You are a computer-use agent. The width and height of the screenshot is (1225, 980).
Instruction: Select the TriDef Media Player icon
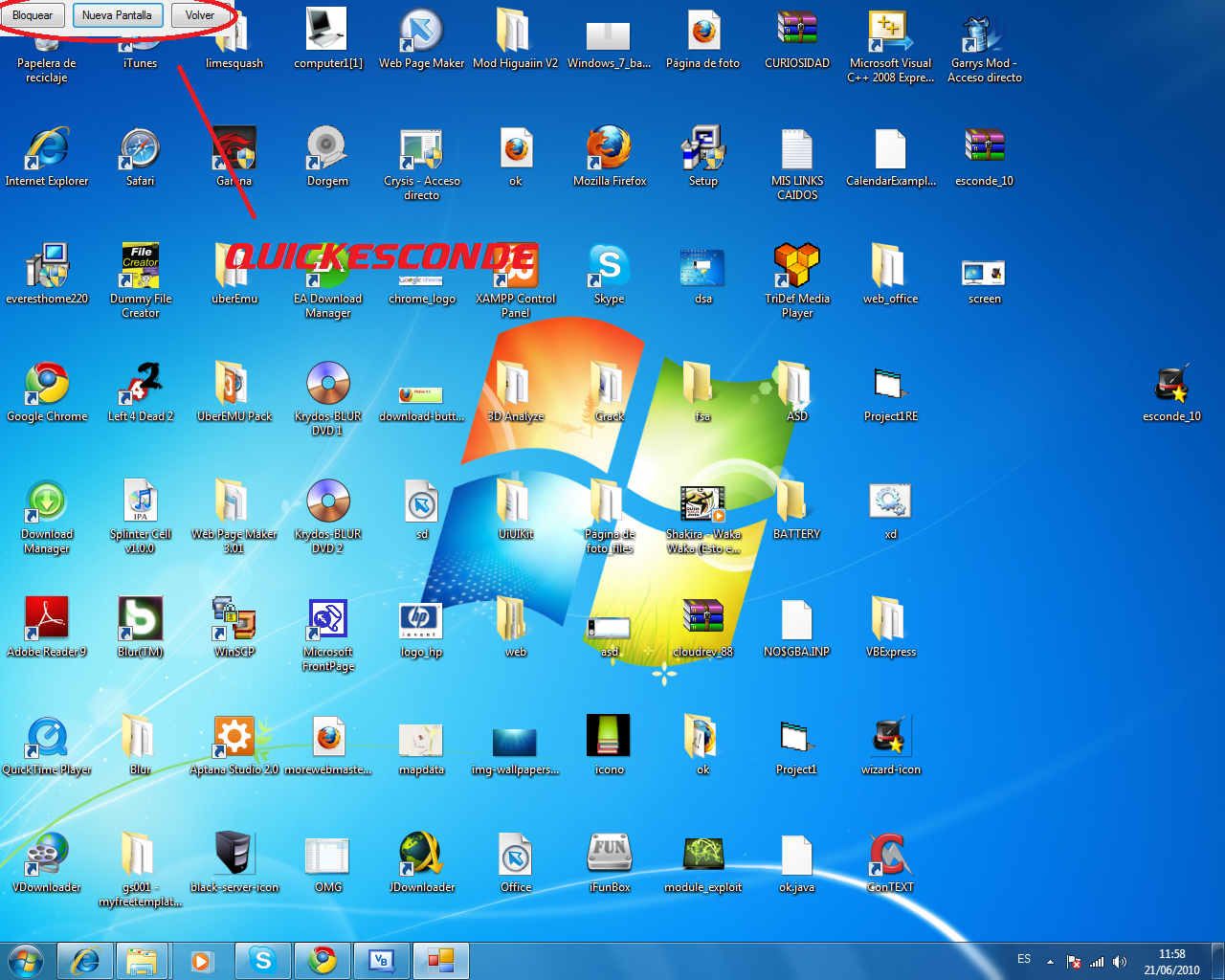(x=797, y=282)
